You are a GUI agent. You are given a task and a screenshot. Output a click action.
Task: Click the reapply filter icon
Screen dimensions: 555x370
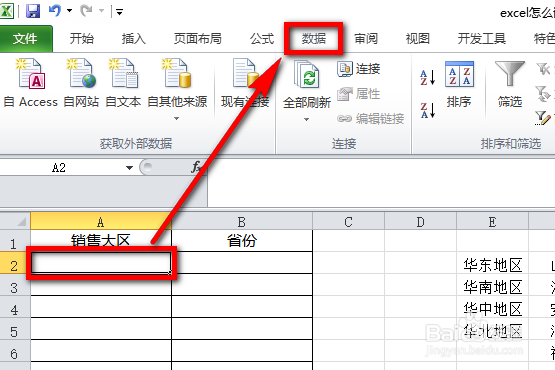pos(543,94)
